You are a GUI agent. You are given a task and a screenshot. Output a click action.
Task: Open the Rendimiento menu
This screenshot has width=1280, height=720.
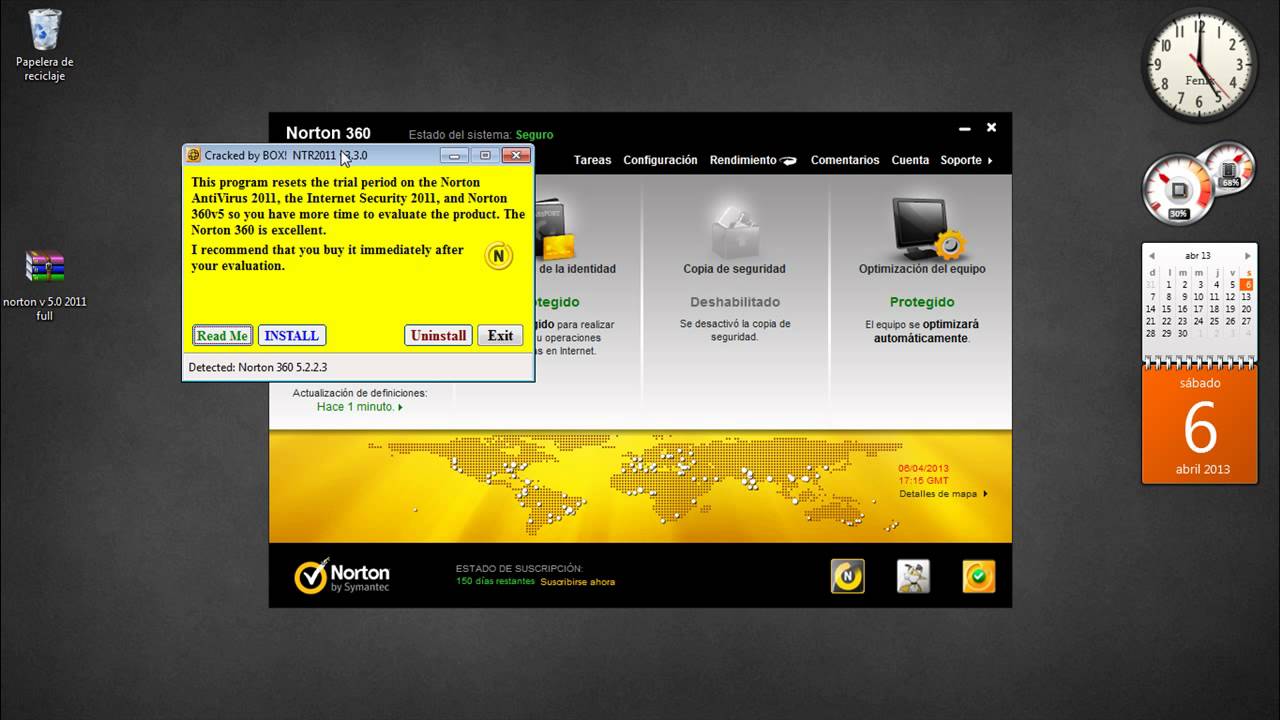[743, 160]
